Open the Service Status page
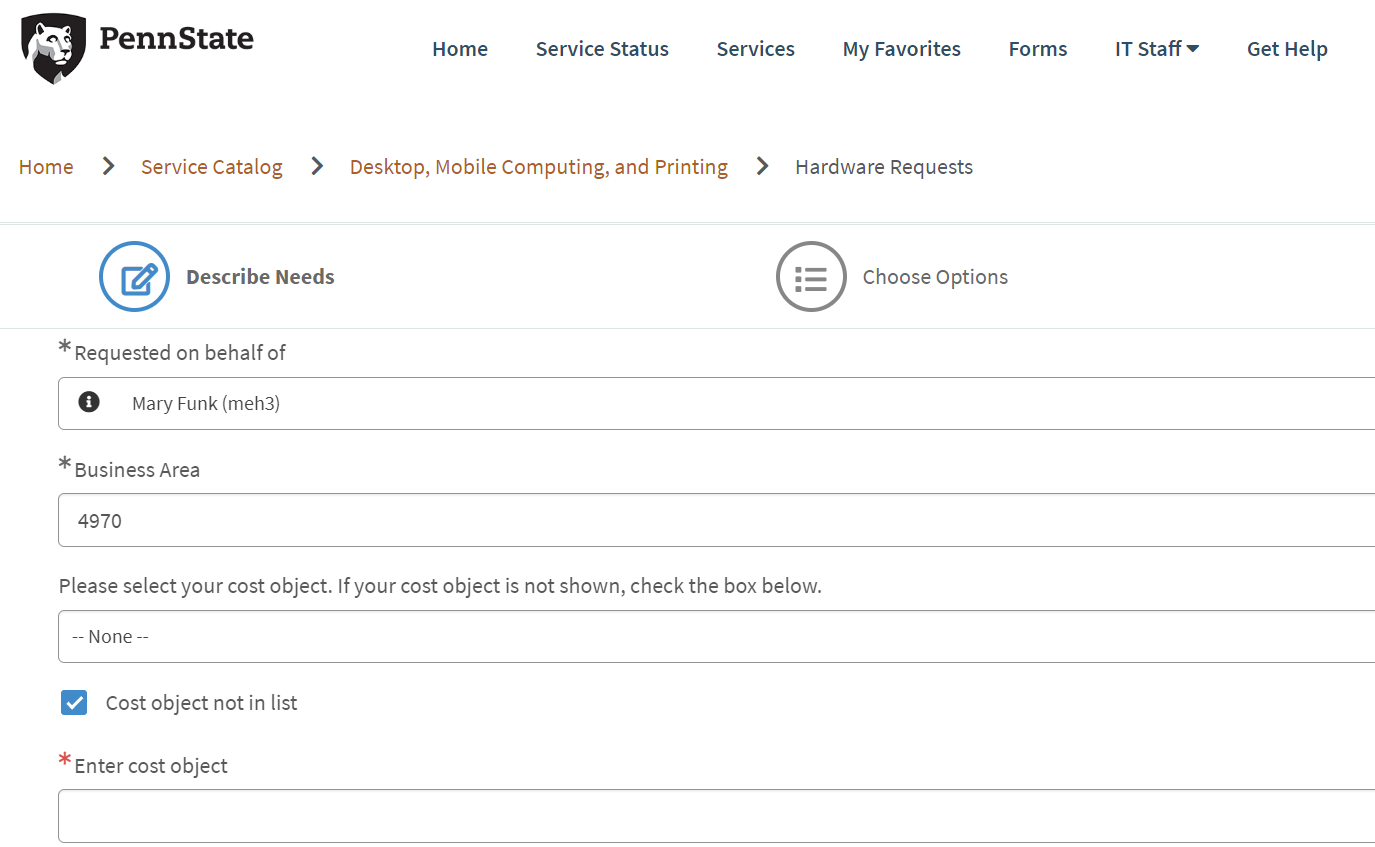The height and width of the screenshot is (847, 1375). coord(602,48)
